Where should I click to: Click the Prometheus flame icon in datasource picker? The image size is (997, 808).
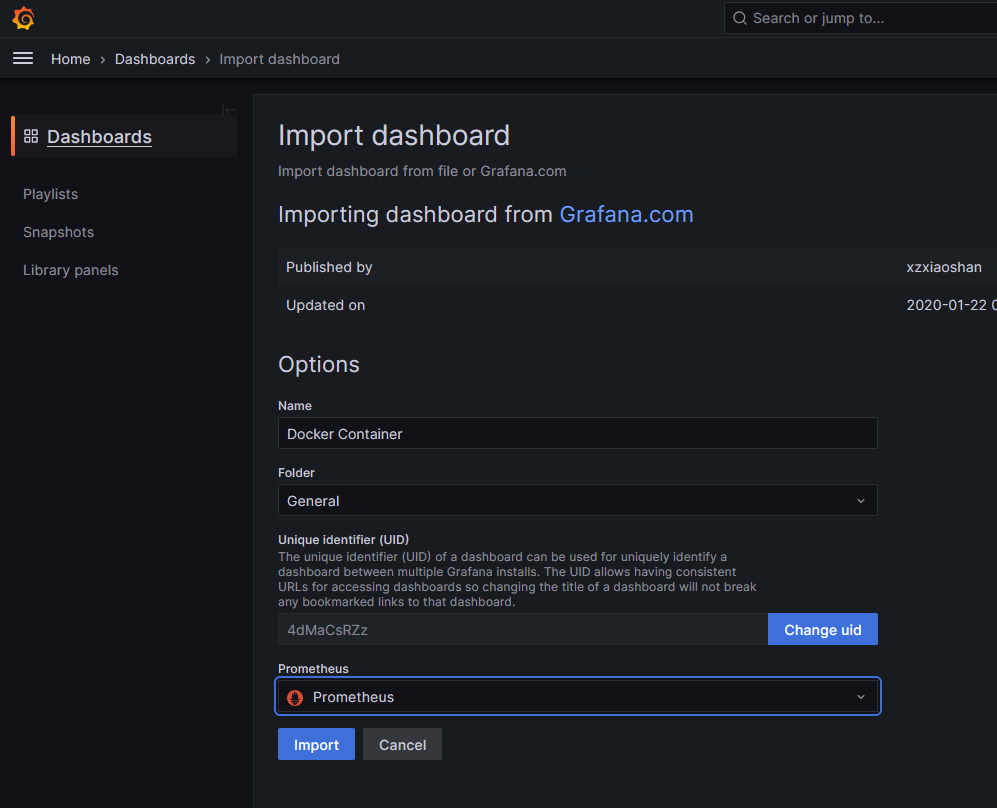click(x=295, y=697)
